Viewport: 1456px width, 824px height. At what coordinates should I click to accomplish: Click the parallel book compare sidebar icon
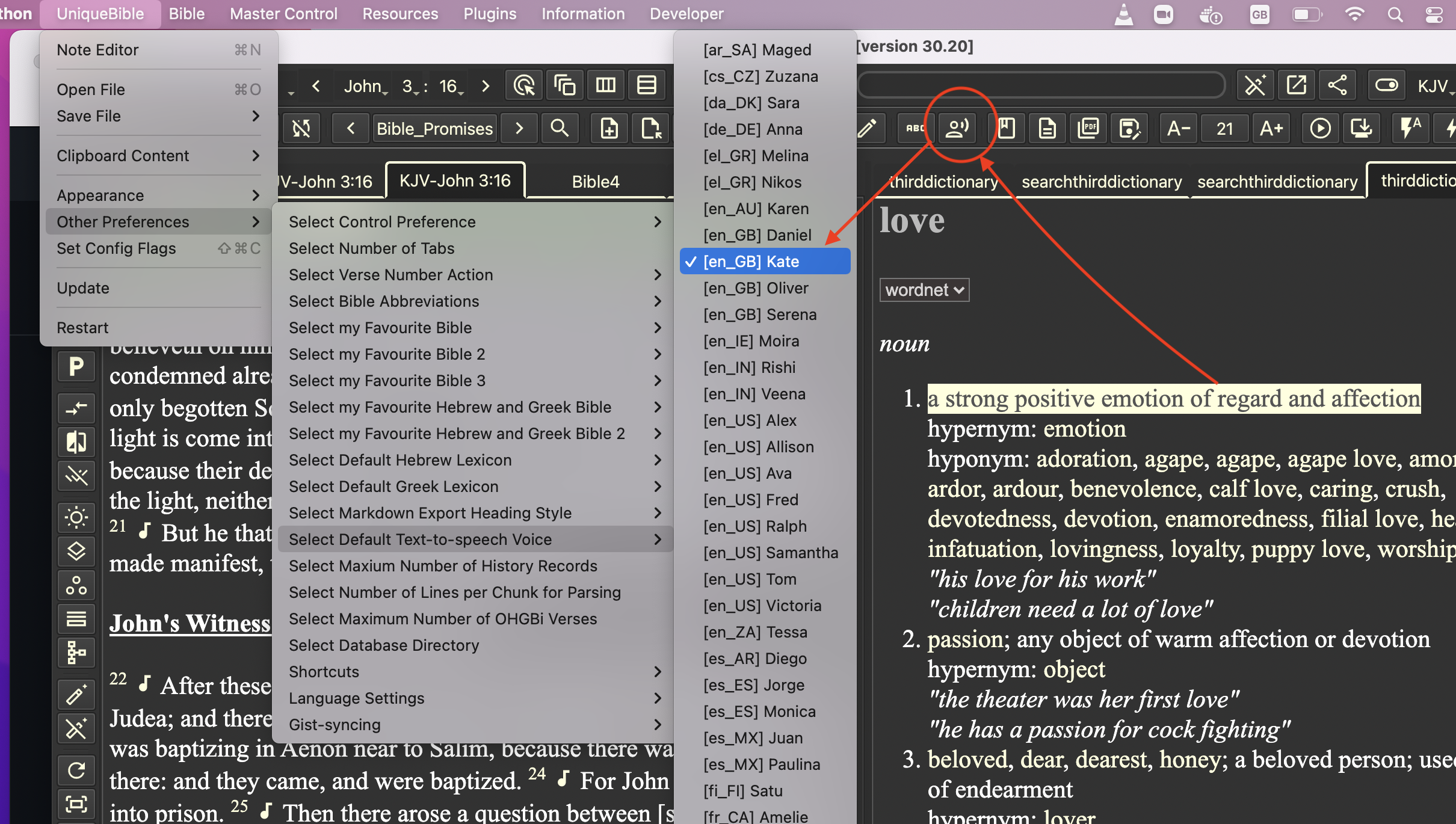[76, 441]
